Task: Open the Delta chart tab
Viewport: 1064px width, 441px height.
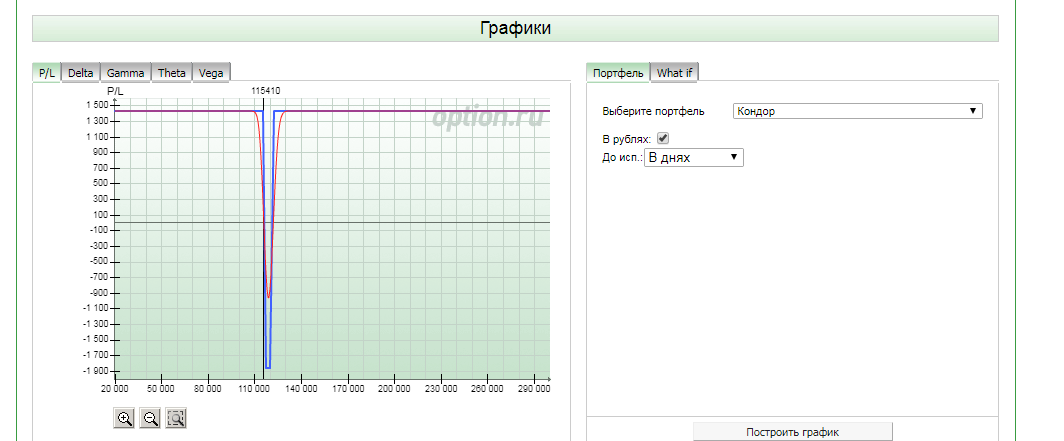Action: [81, 73]
